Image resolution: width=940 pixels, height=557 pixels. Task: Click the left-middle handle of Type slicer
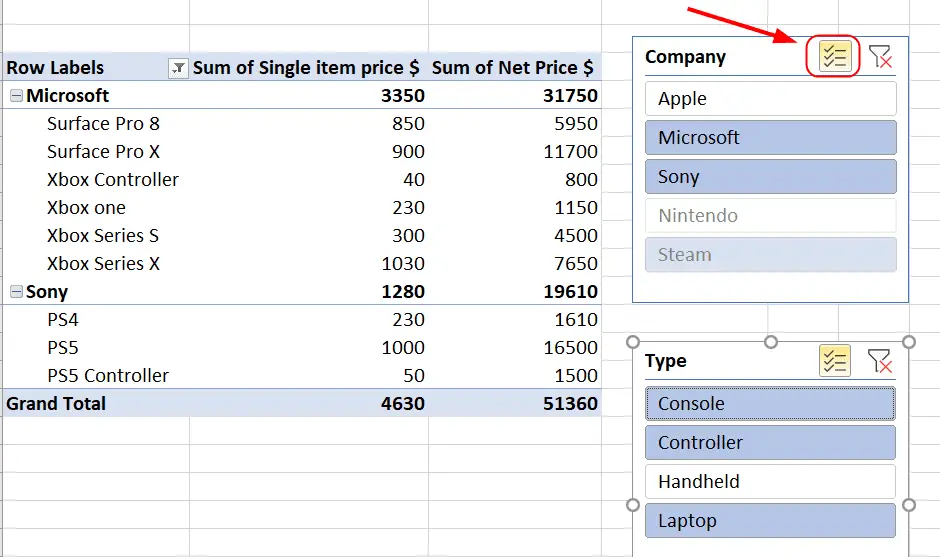tap(632, 505)
